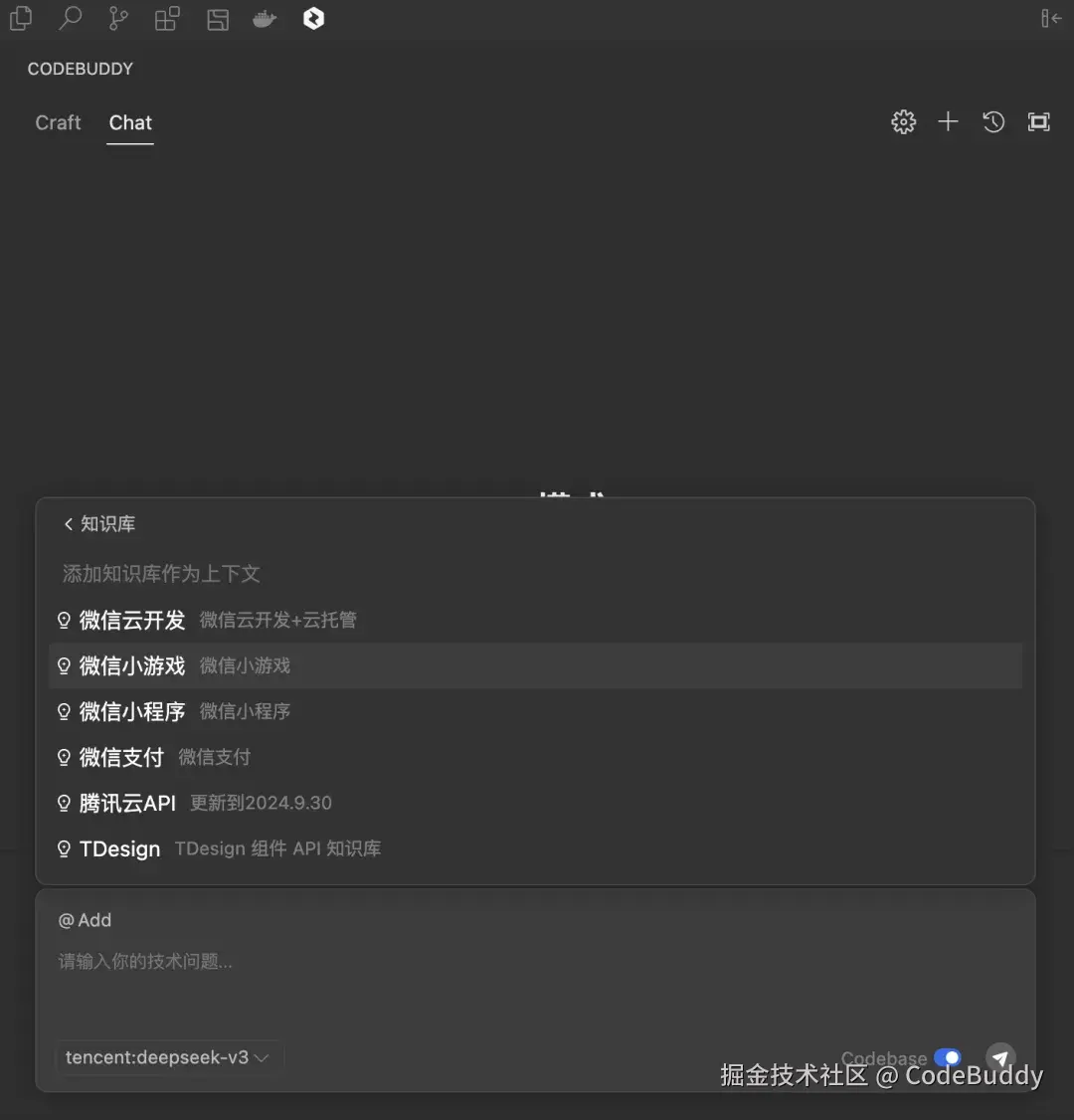Viewport: 1074px width, 1120px height.
Task: Select 微信小游戏 knowledge base
Action: point(132,665)
